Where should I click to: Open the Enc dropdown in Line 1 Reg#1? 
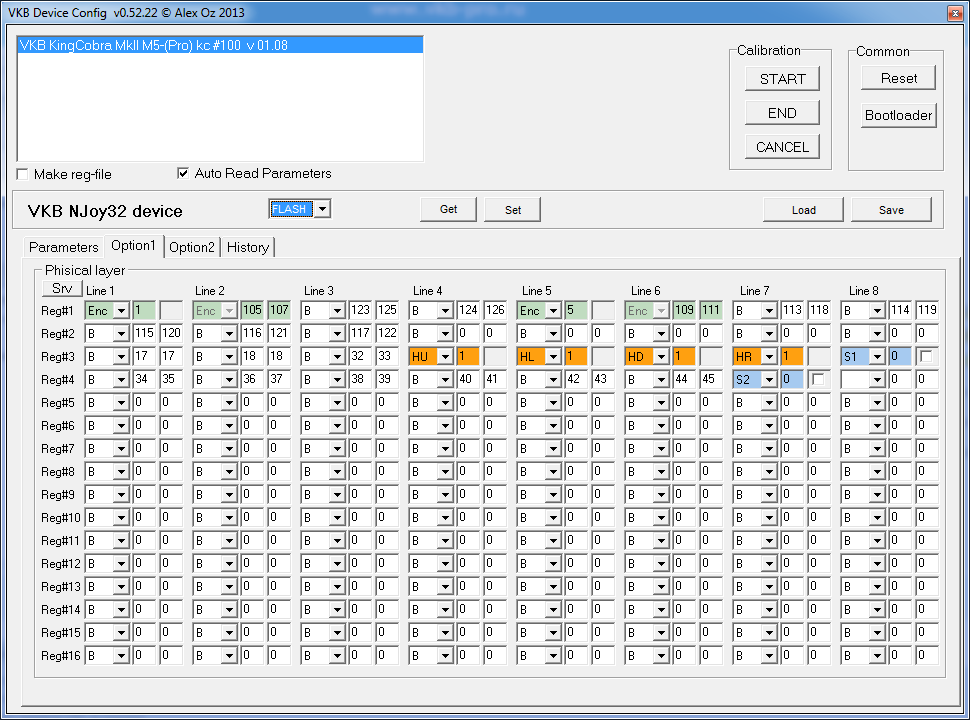click(121, 311)
